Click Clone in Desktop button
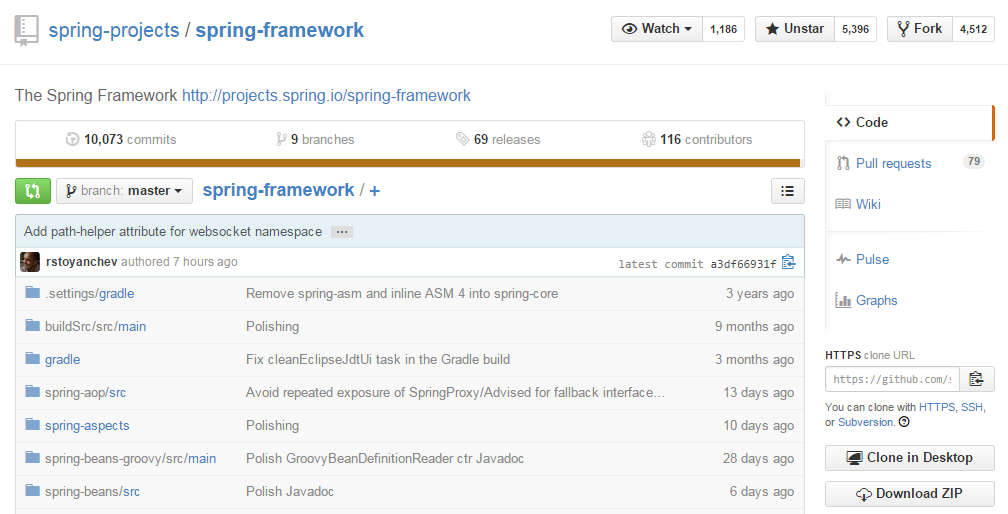1008x514 pixels. (x=910, y=457)
